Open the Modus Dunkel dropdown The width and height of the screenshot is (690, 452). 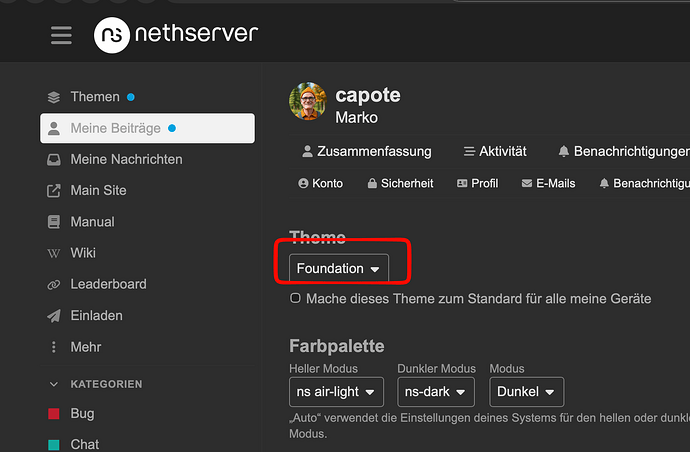pyautogui.click(x=526, y=392)
